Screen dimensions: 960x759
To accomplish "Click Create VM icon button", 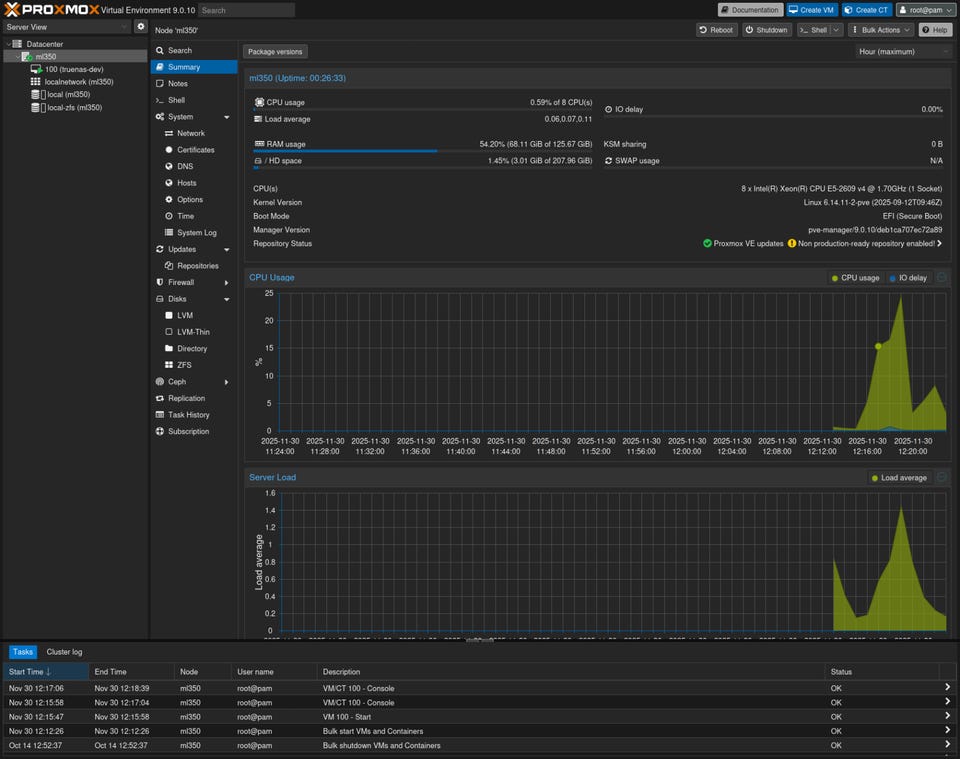I will tap(812, 10).
